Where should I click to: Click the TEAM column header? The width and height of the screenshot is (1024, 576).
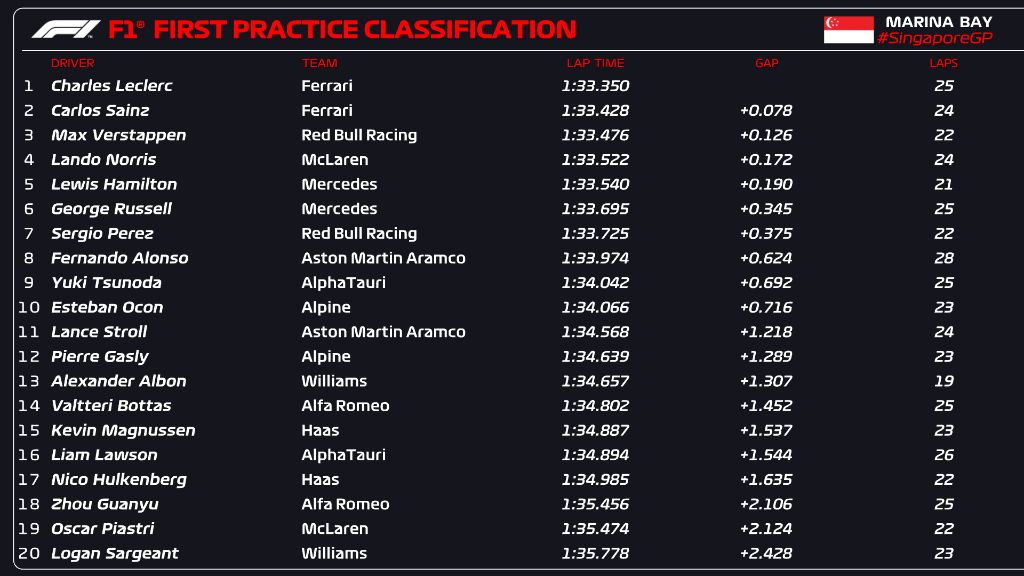pos(319,63)
